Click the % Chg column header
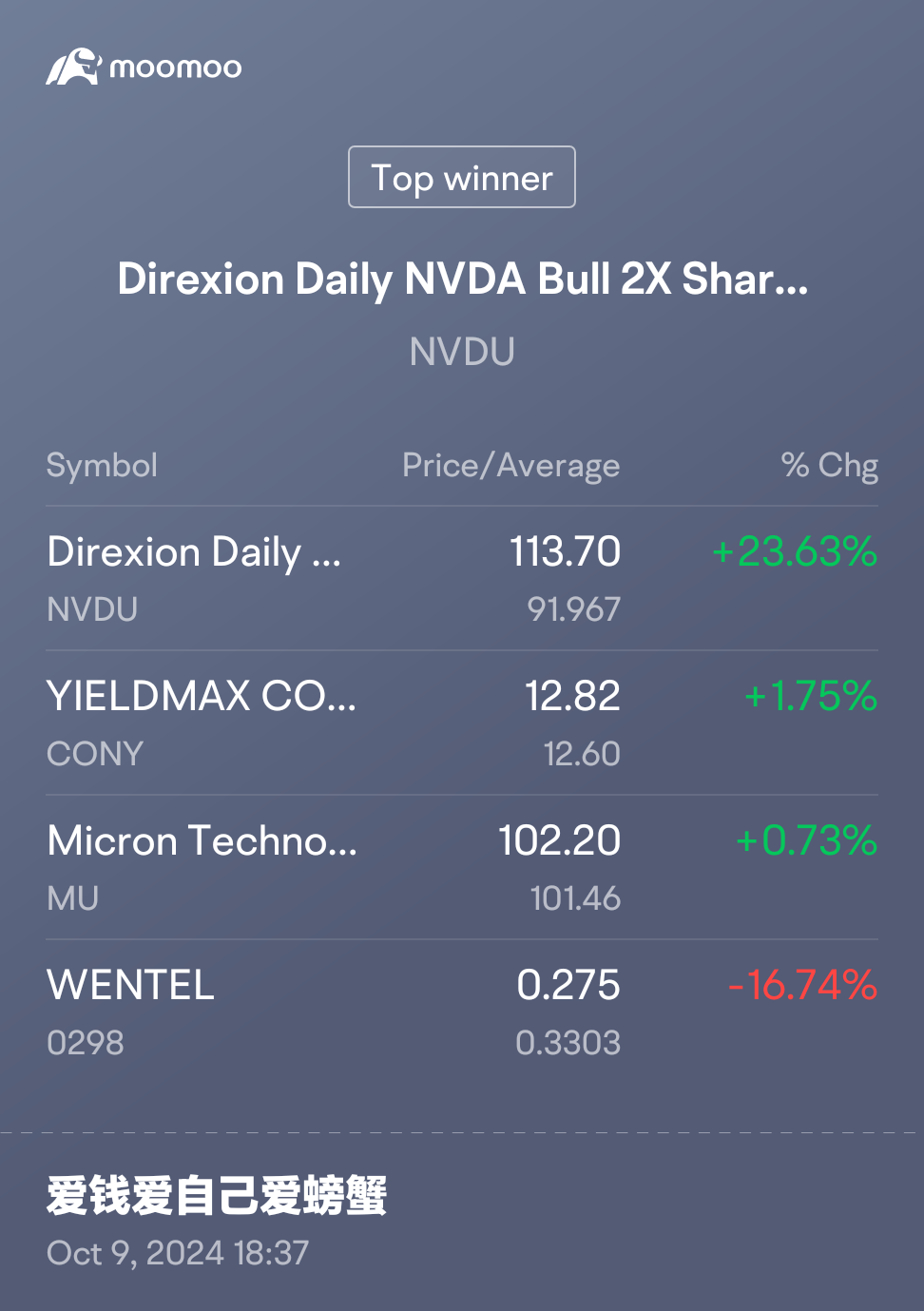This screenshot has width=924, height=1311. (829, 465)
